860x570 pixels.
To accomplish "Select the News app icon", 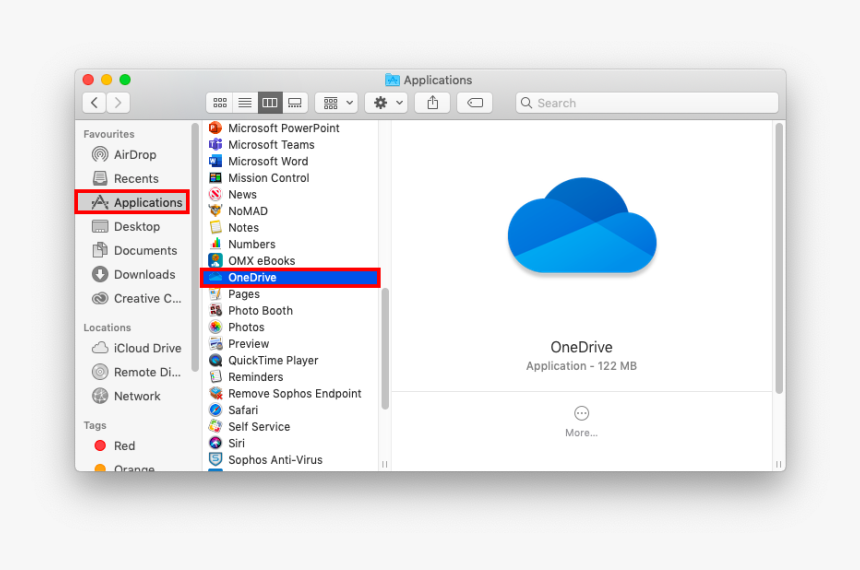I will [216, 194].
